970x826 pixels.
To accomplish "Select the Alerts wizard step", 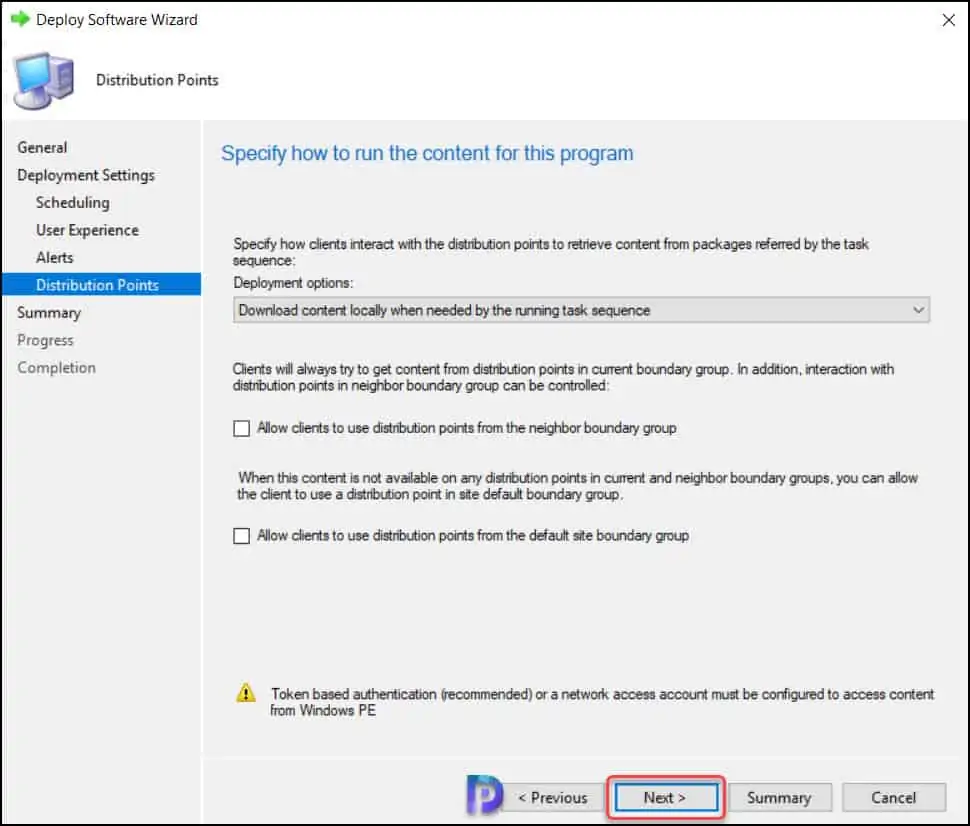I will pos(54,257).
